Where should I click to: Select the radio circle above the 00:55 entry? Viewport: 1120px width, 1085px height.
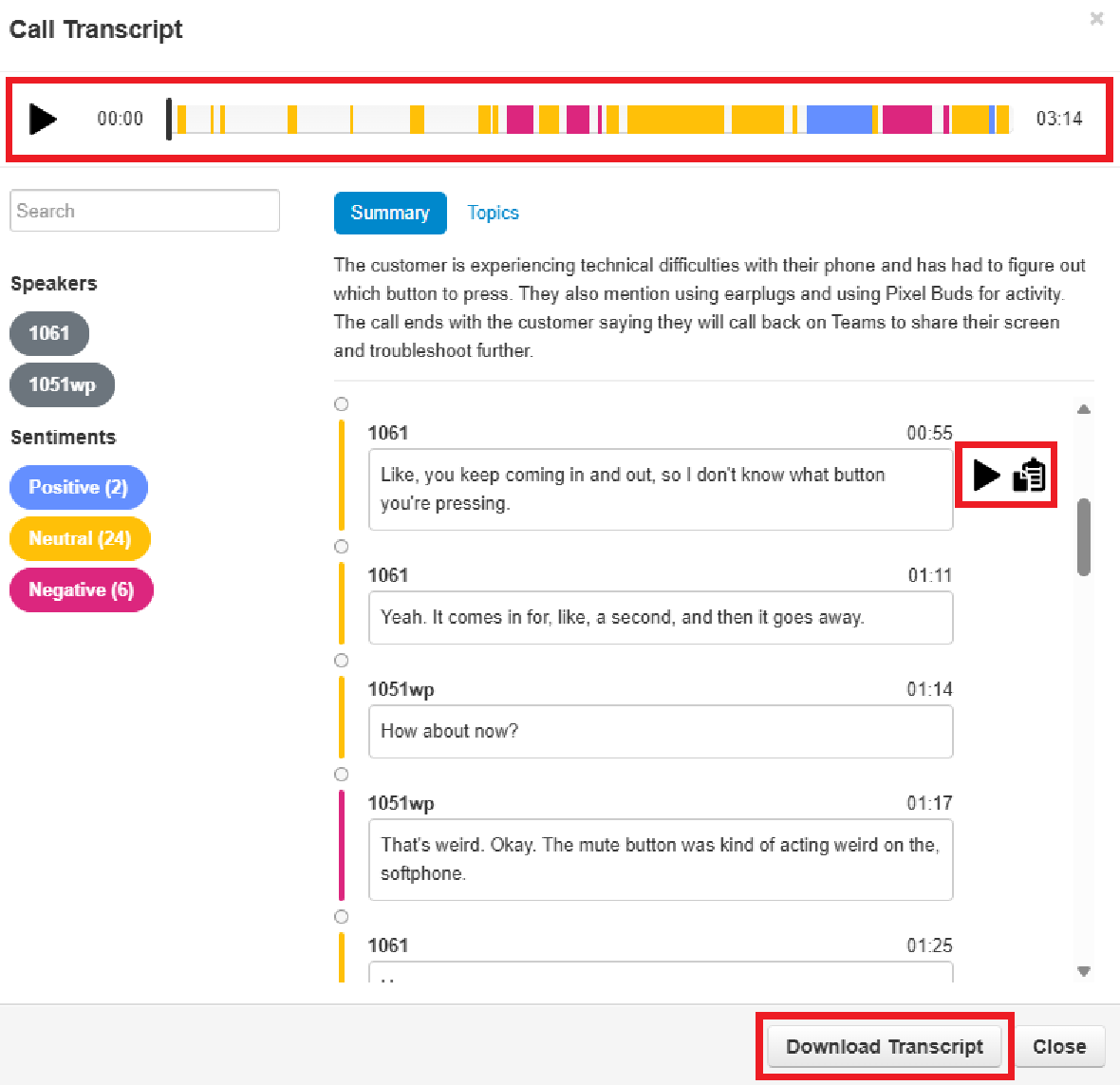pos(342,404)
